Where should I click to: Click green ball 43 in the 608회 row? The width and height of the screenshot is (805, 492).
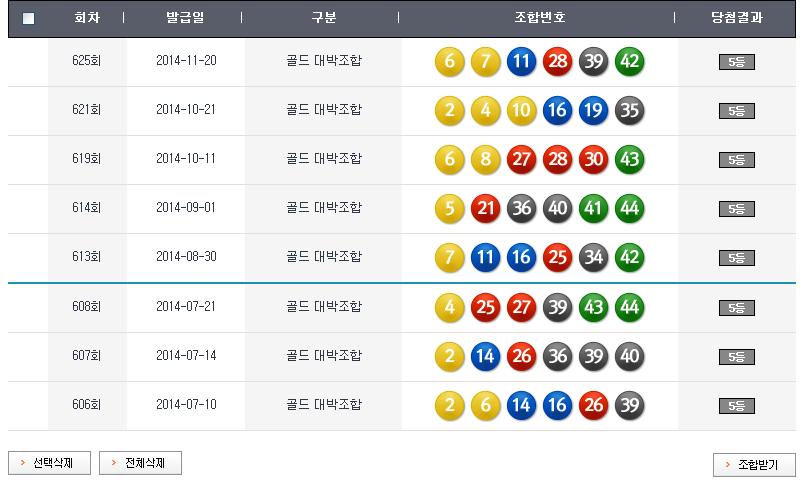click(x=594, y=307)
